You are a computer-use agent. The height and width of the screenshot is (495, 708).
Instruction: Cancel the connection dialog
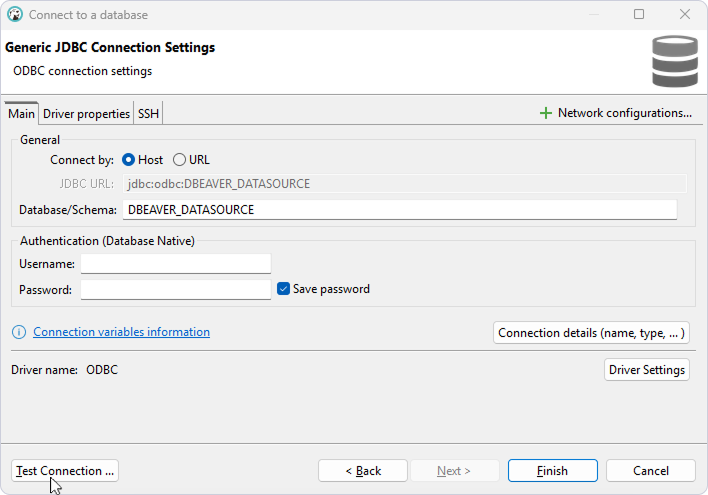650,471
